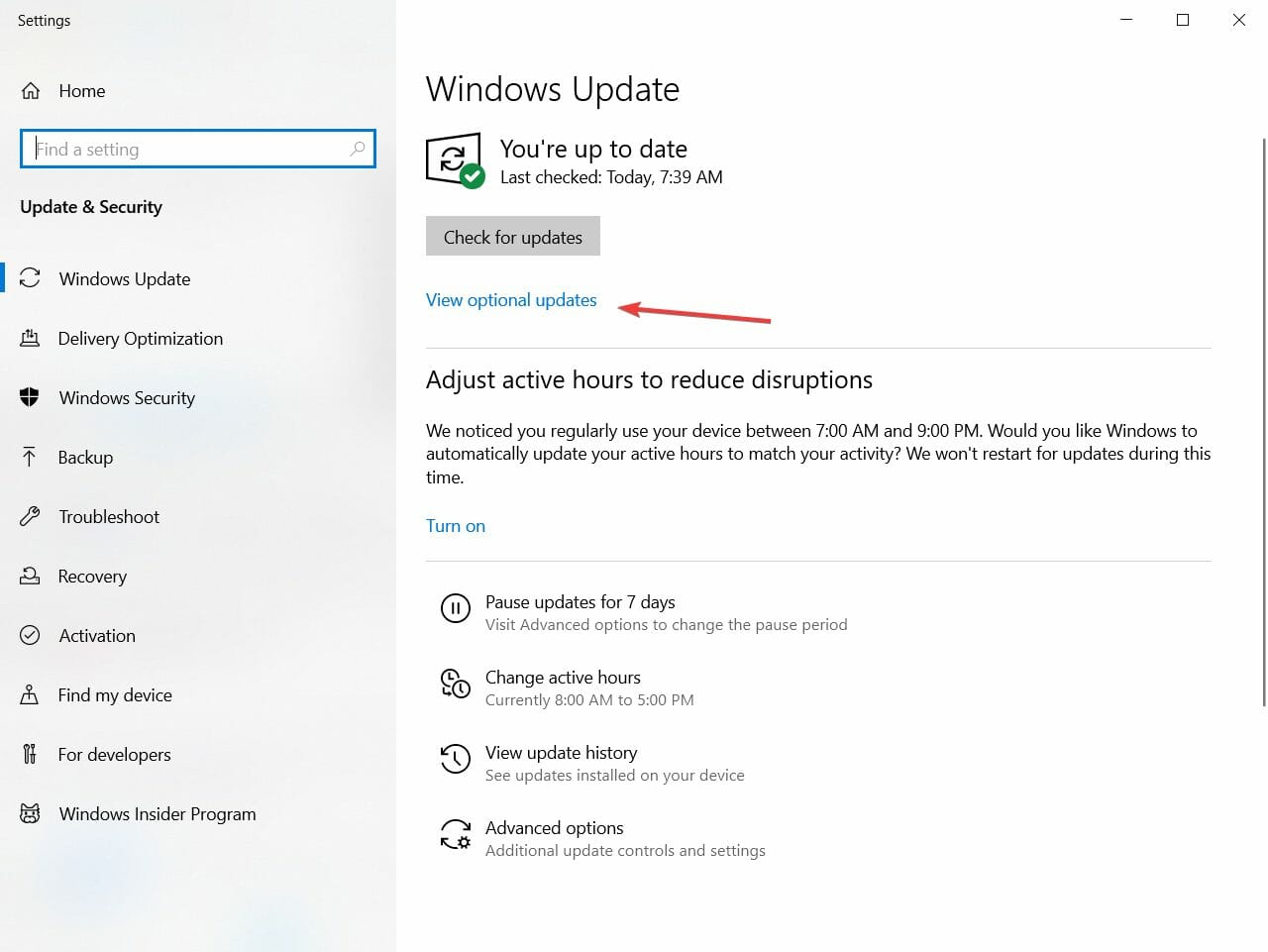Click the Home house icon
Viewport: 1268px width, 952px height.
31,91
